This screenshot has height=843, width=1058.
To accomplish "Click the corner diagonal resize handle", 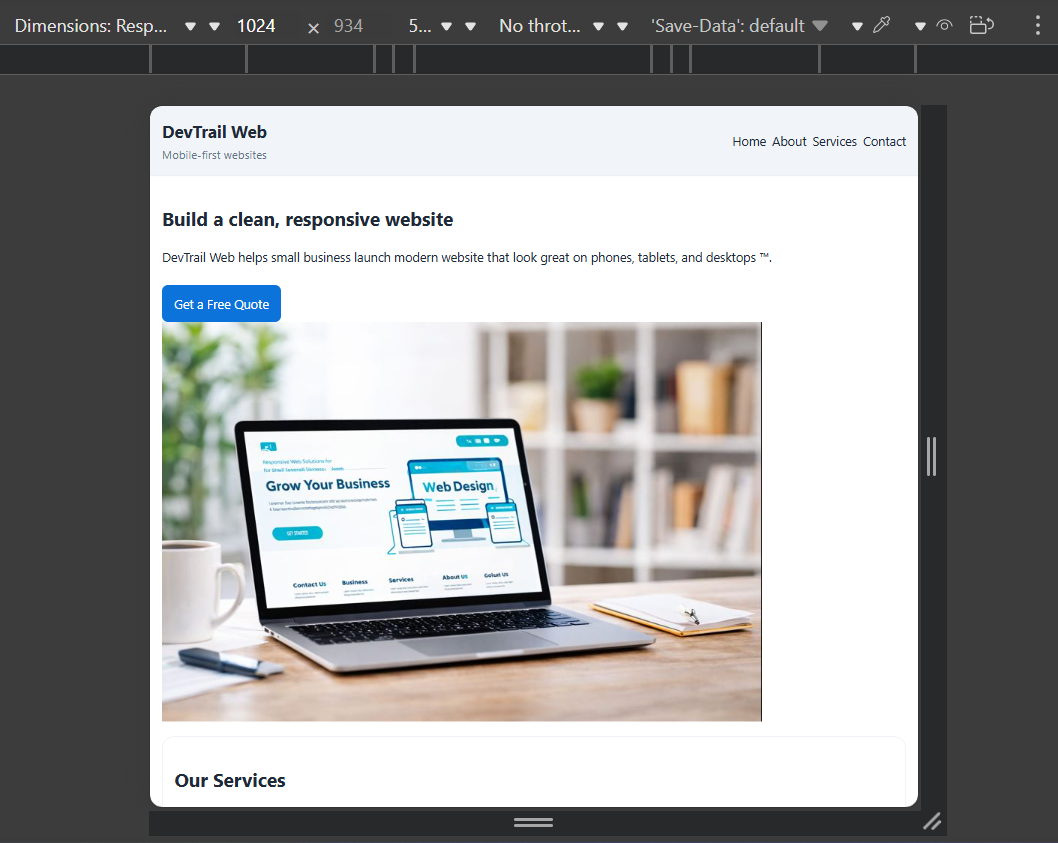I will [x=932, y=821].
